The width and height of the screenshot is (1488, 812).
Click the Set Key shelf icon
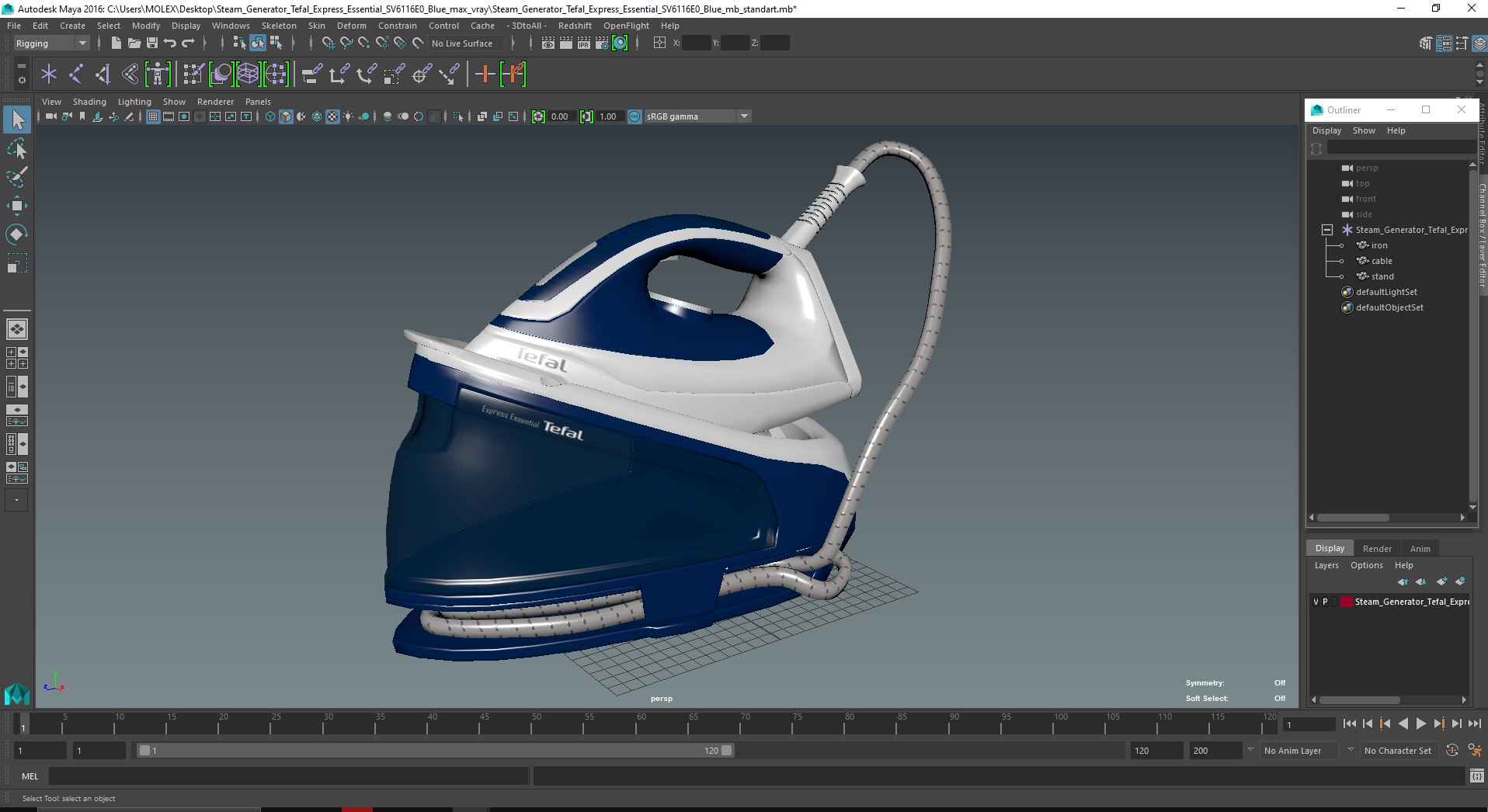point(485,75)
